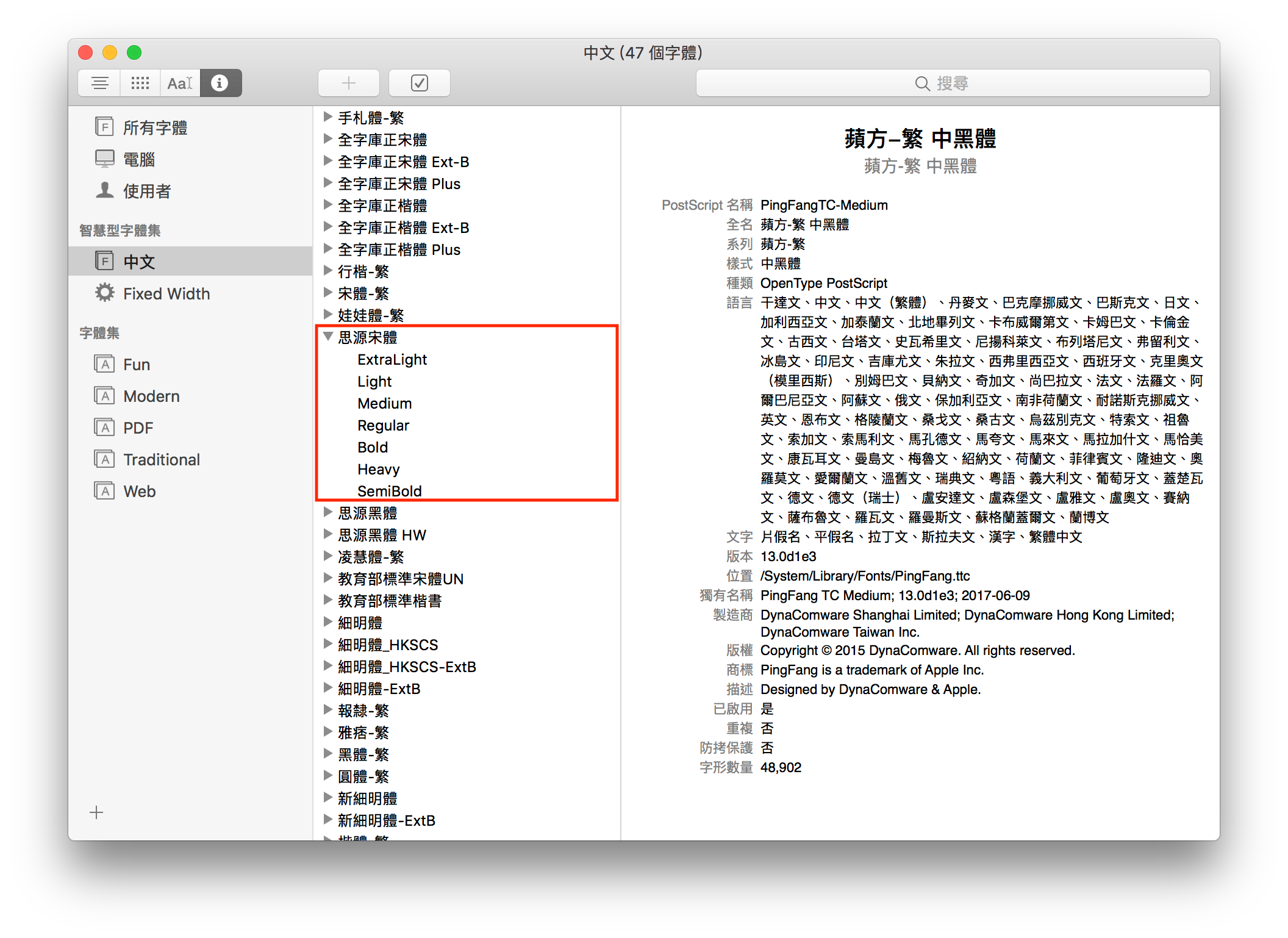1288x938 pixels.
Task: Select the SemiBold font style
Action: coord(390,491)
